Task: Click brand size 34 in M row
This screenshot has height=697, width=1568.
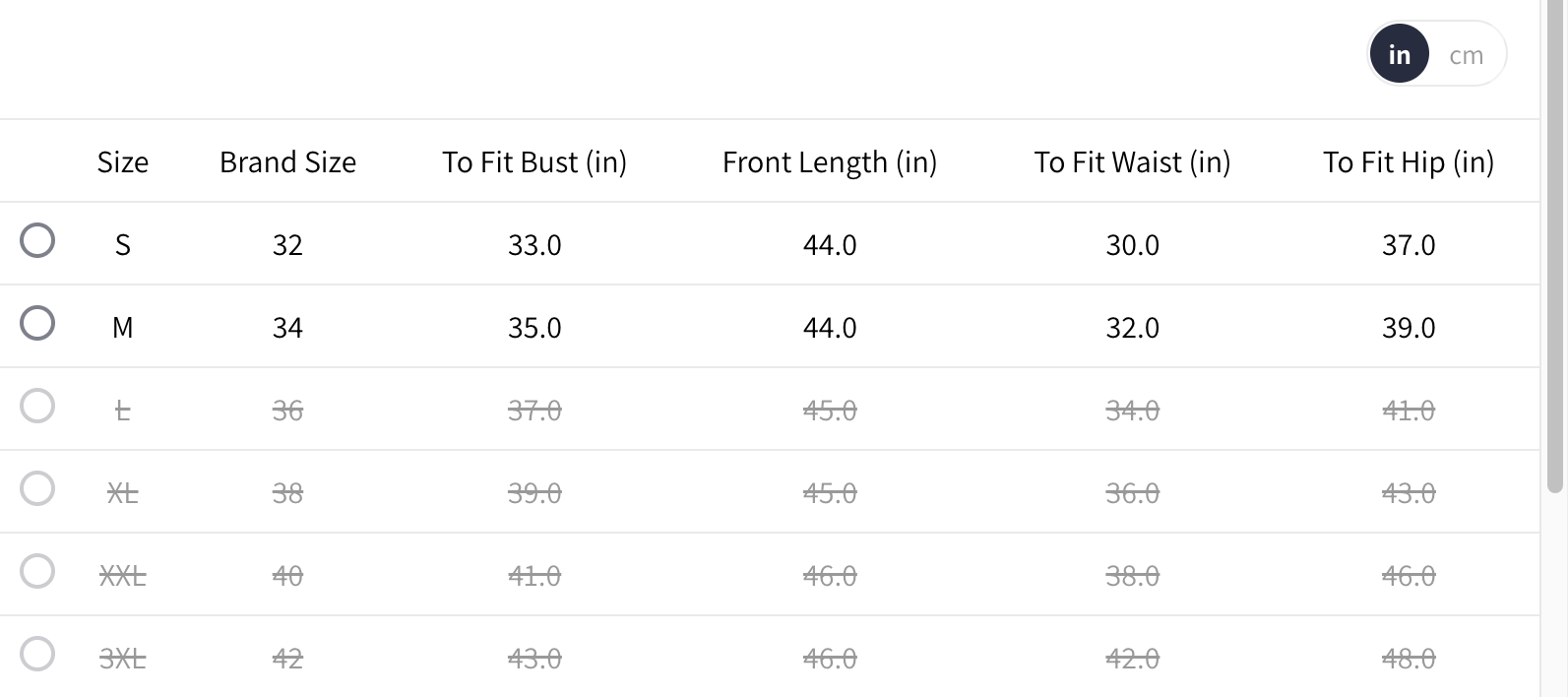Action: coord(287,328)
